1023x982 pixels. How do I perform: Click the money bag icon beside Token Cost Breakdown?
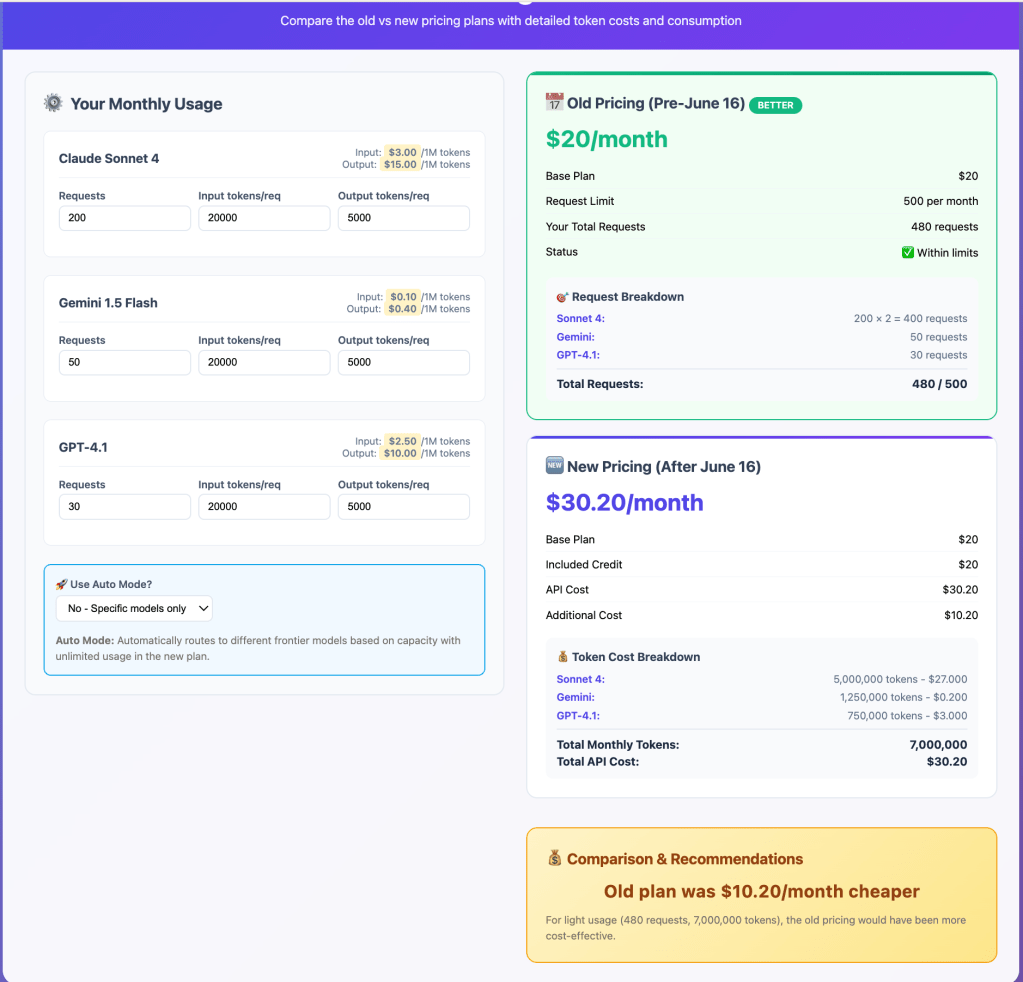(x=562, y=657)
